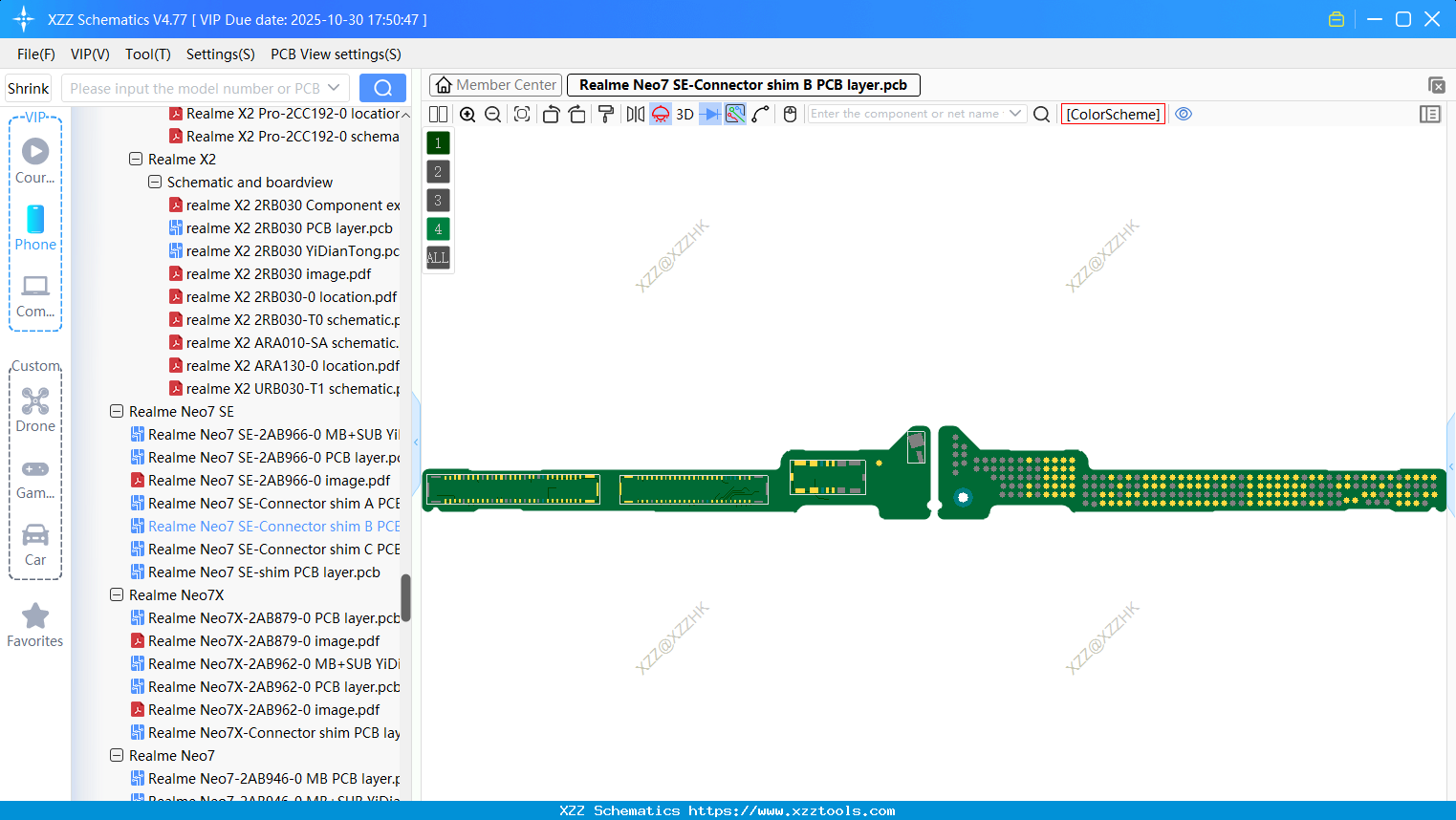Screen dimensions: 1456x820
Task: Open the Settings(S) menu
Action: [221, 54]
